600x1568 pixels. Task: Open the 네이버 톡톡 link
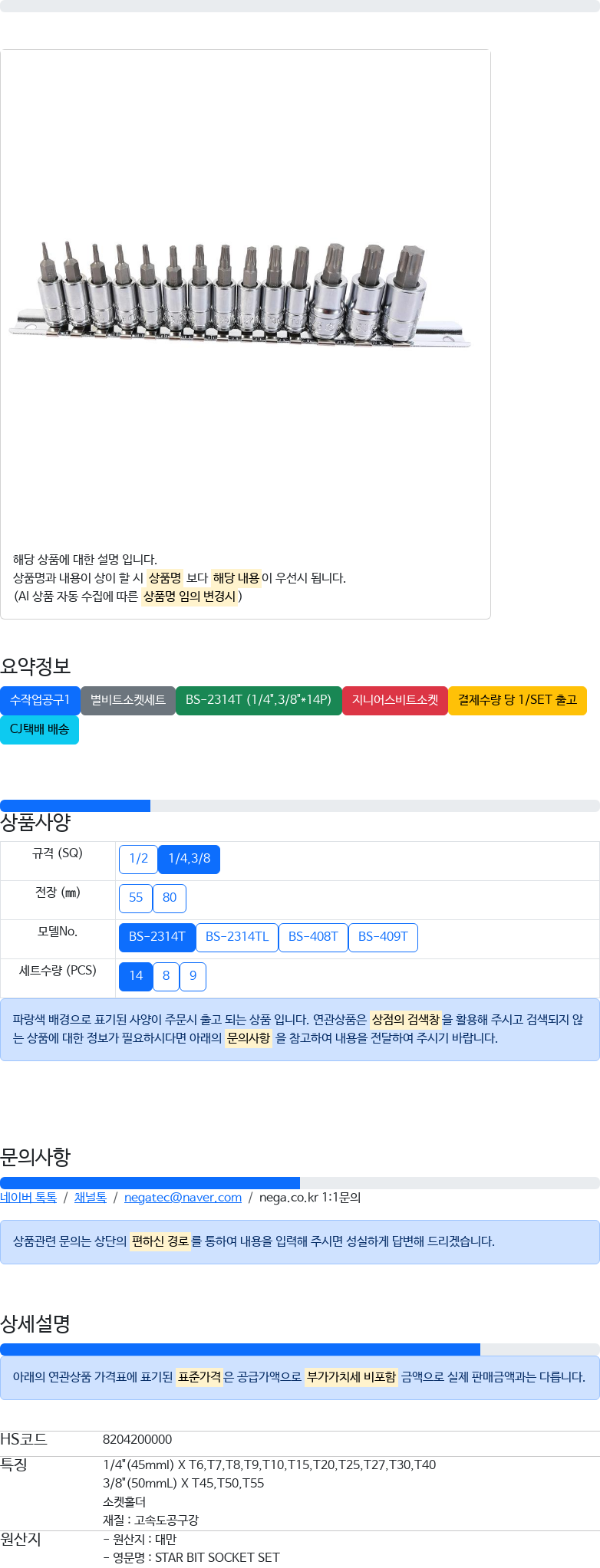28,1198
